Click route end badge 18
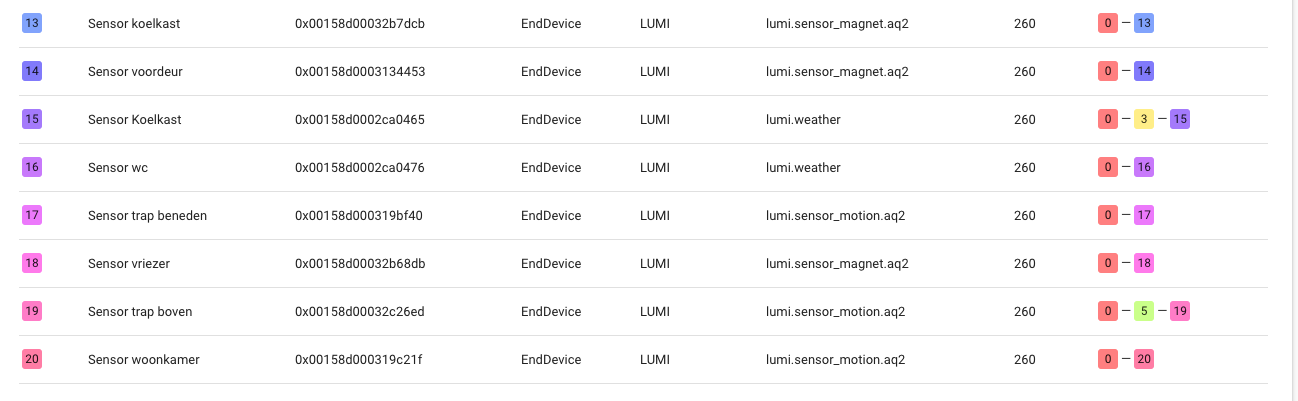This screenshot has height=401, width=1298. tap(1144, 263)
